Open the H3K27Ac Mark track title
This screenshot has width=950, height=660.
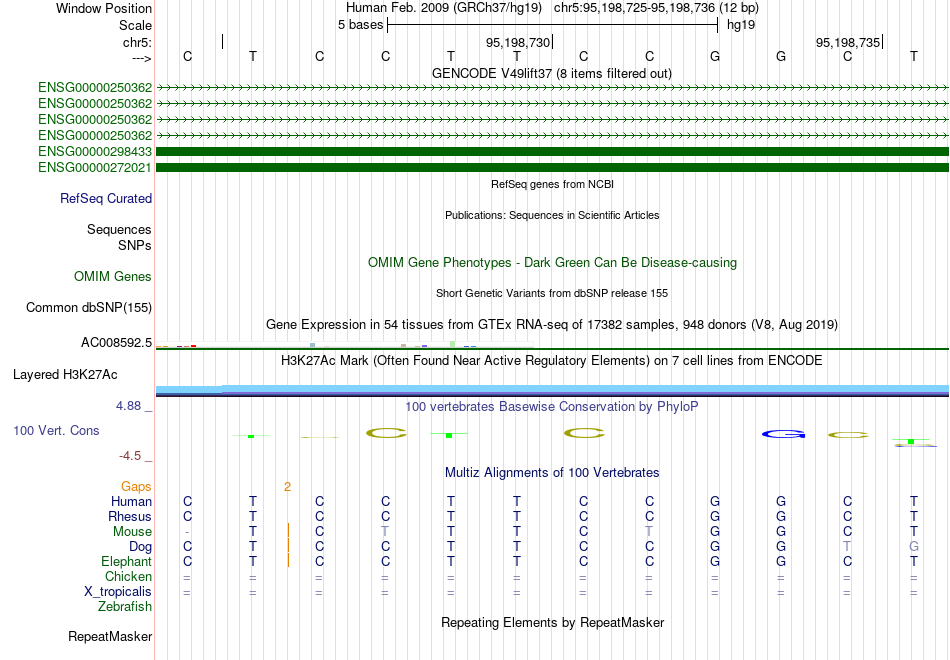552,361
